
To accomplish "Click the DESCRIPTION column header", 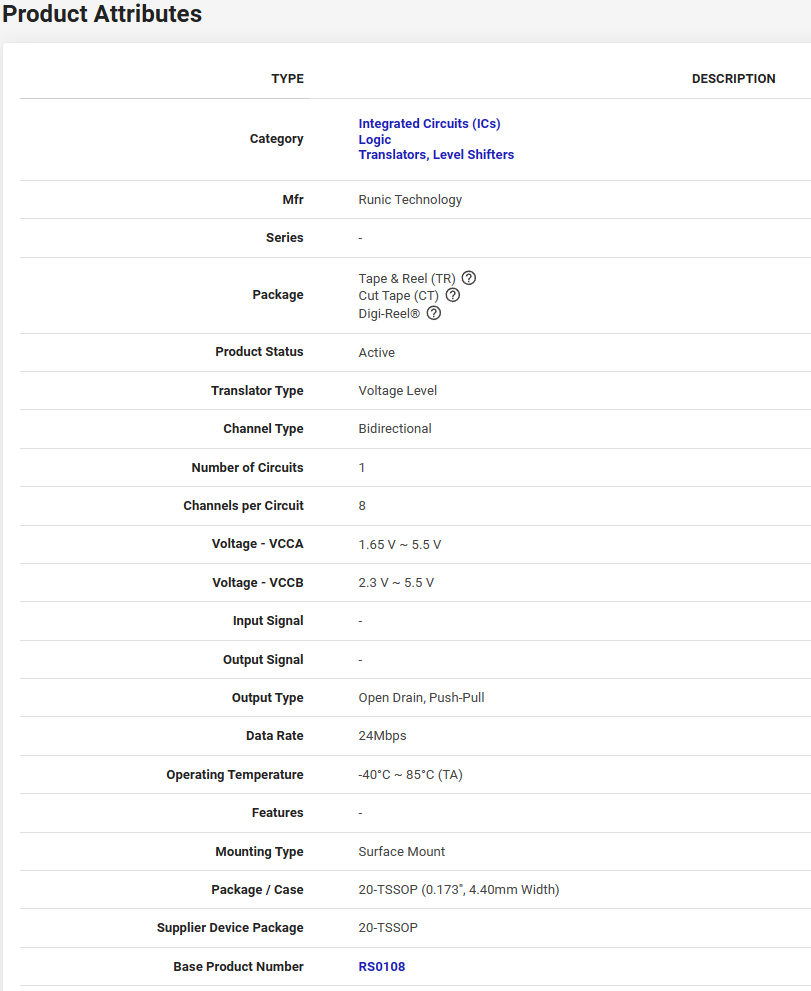I will [733, 79].
